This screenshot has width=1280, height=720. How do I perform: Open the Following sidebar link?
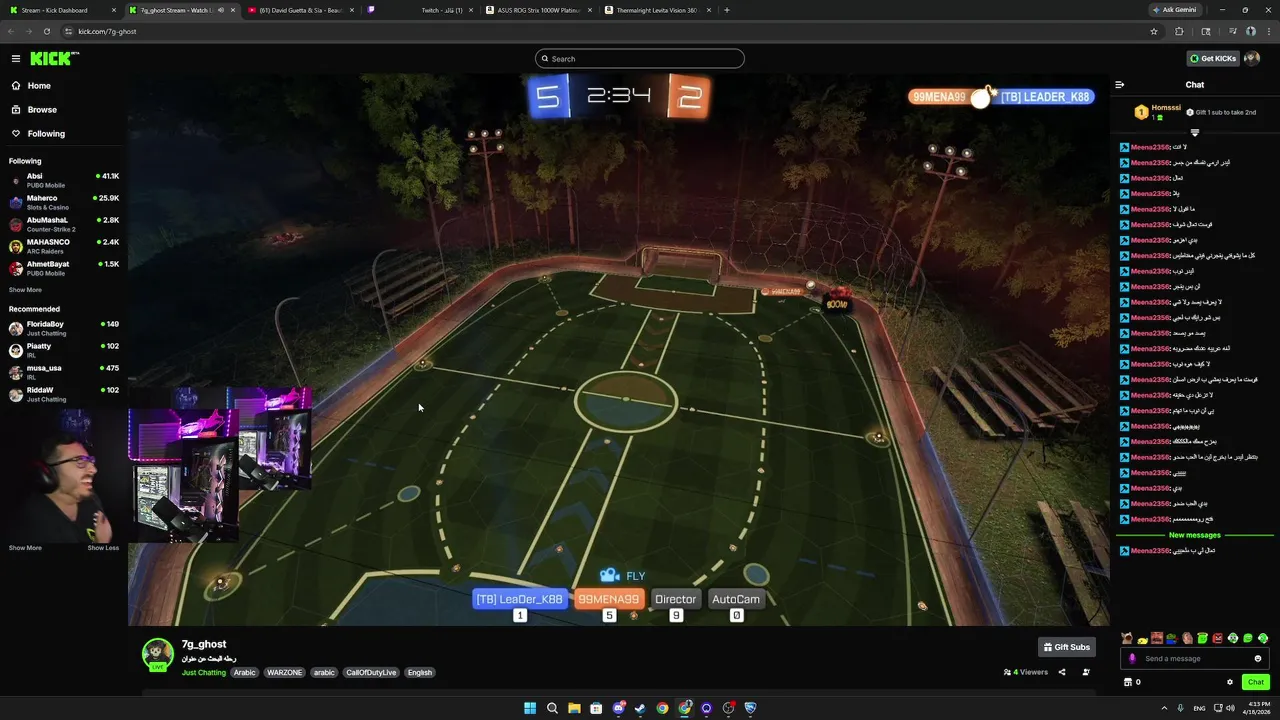pyautogui.click(x=46, y=134)
